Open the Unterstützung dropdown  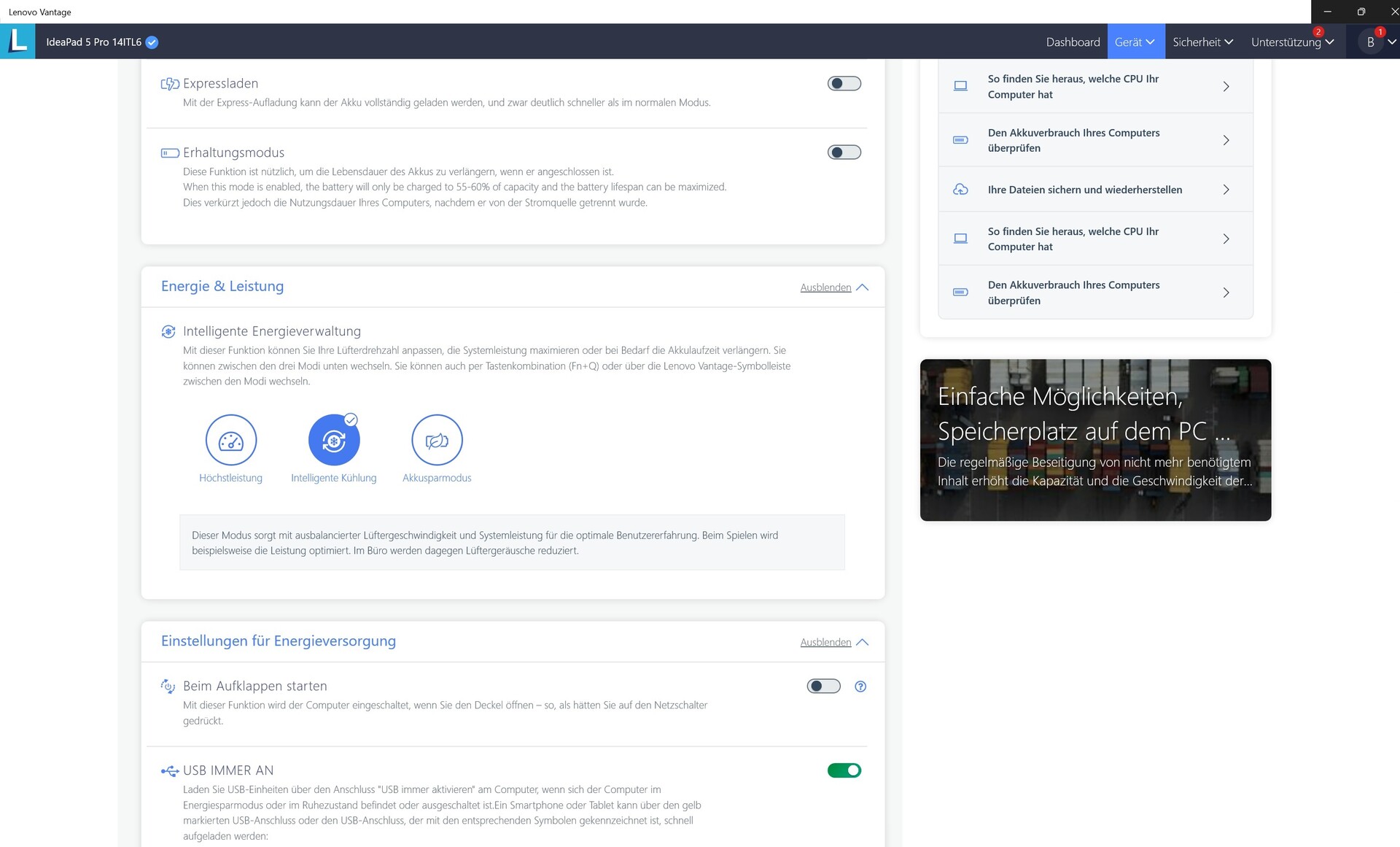(1292, 42)
